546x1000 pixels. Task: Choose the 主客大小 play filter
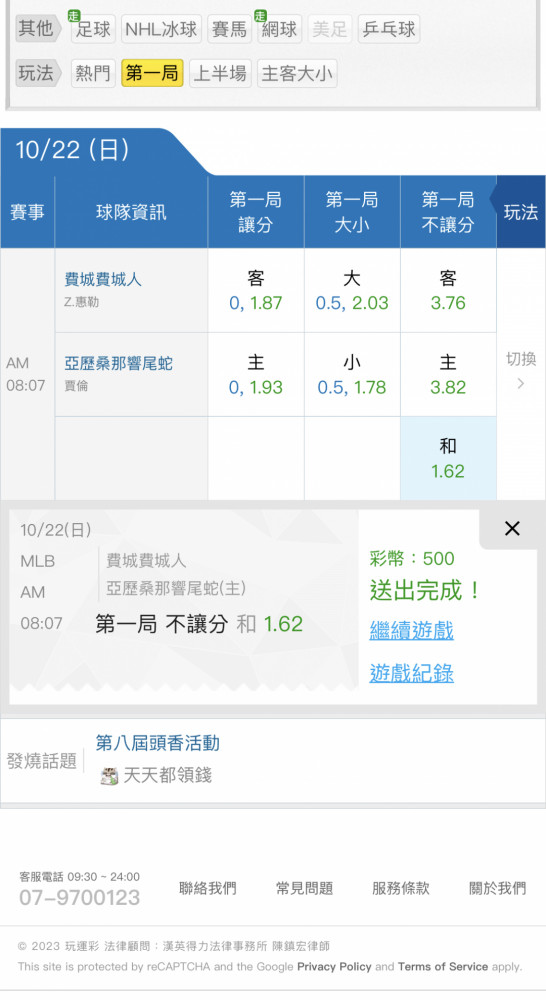(297, 73)
